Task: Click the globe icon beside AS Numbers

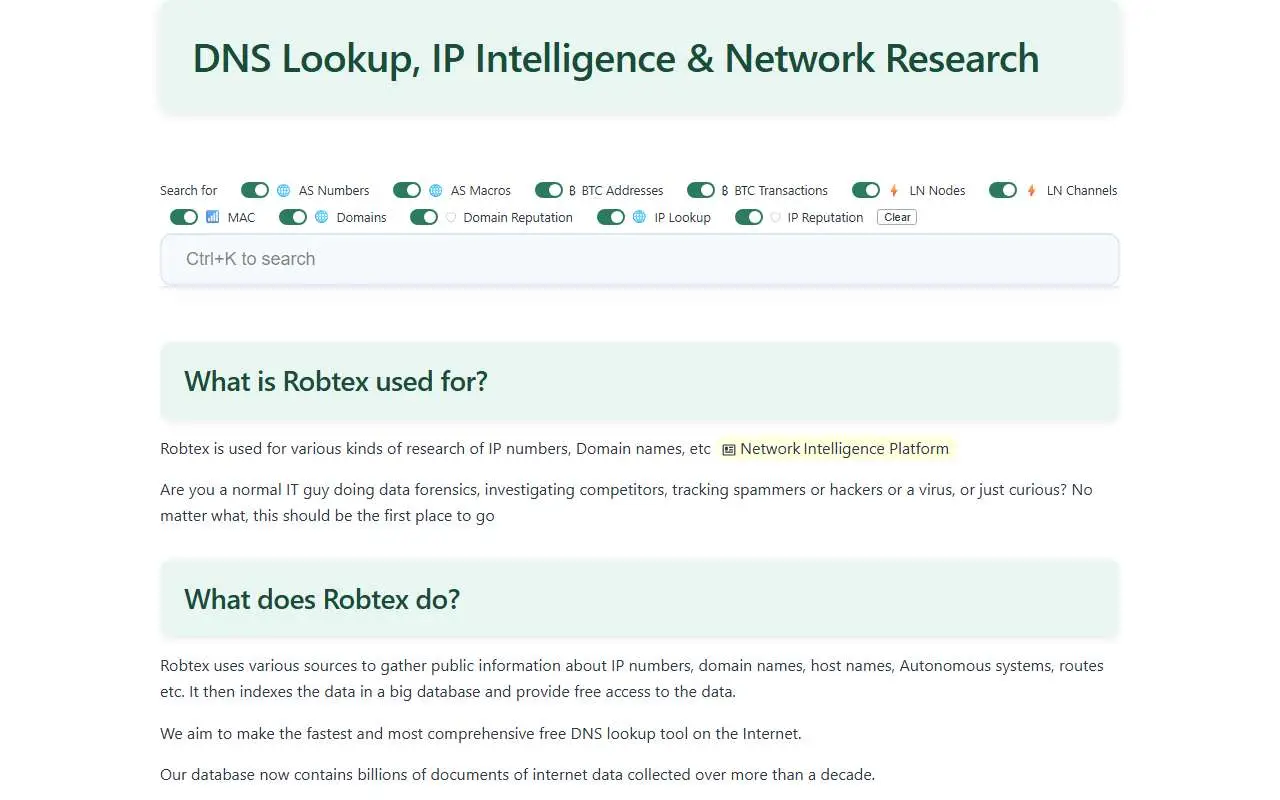Action: pos(283,190)
